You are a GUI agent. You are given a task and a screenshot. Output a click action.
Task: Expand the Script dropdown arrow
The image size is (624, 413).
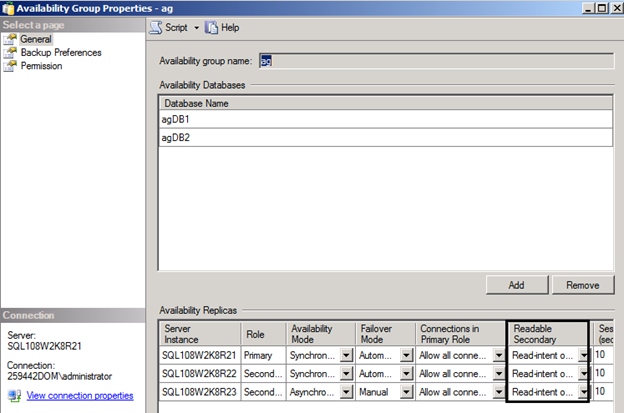click(197, 27)
